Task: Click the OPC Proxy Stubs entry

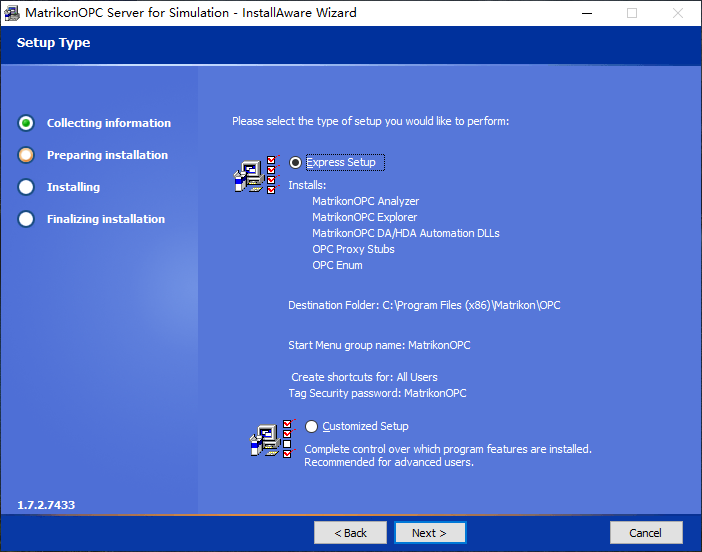Action: pyautogui.click(x=353, y=249)
